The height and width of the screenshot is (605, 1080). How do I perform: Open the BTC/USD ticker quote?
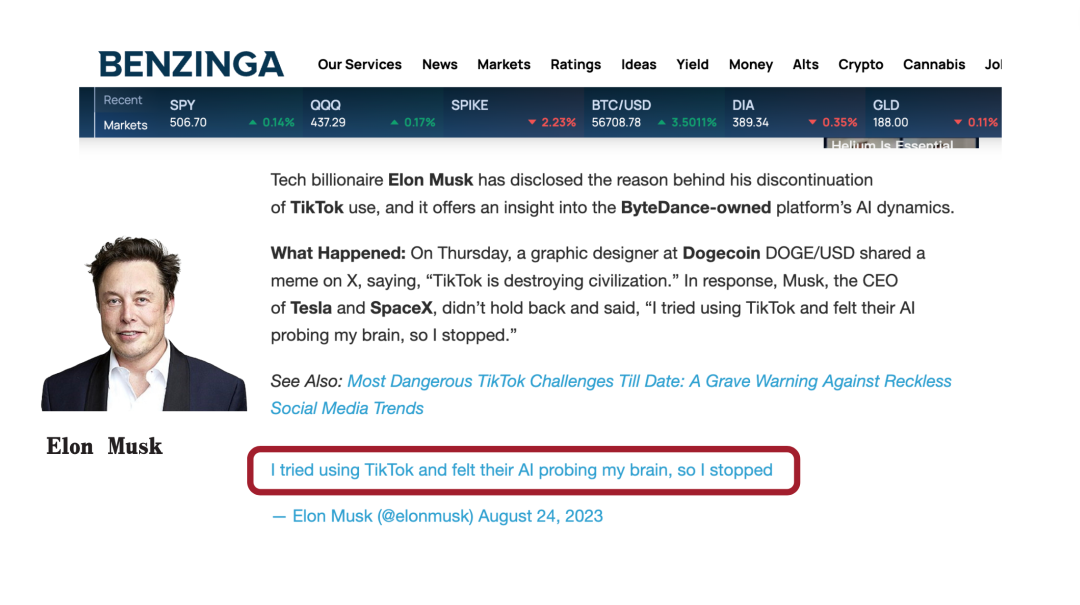pos(654,113)
